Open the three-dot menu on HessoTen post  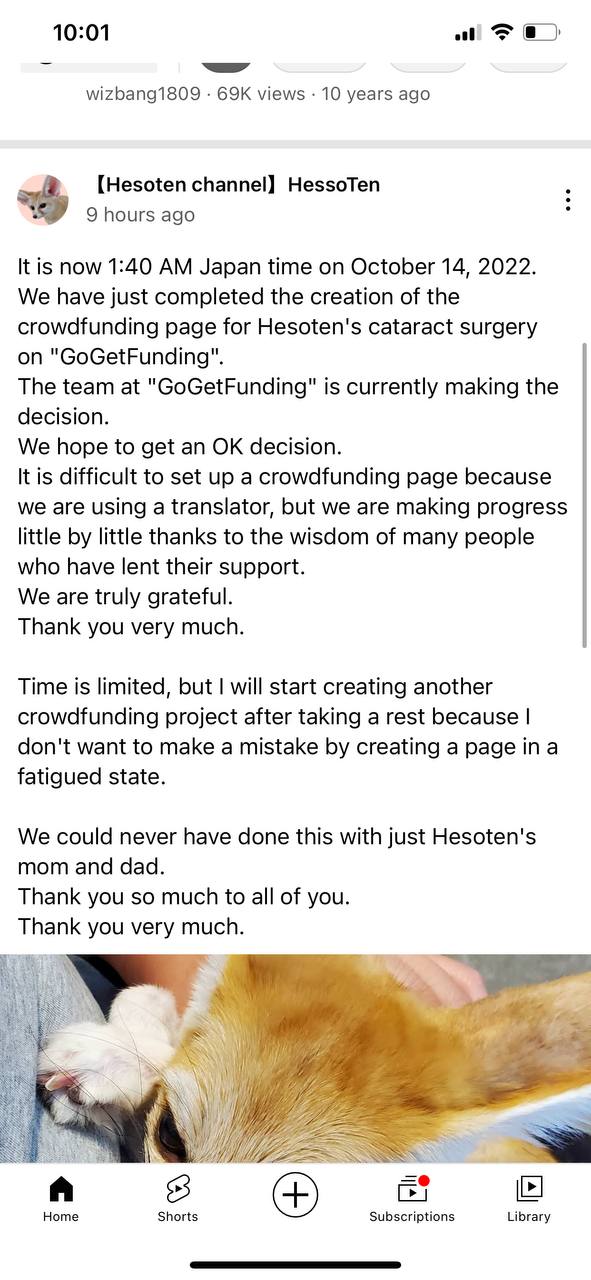click(568, 200)
